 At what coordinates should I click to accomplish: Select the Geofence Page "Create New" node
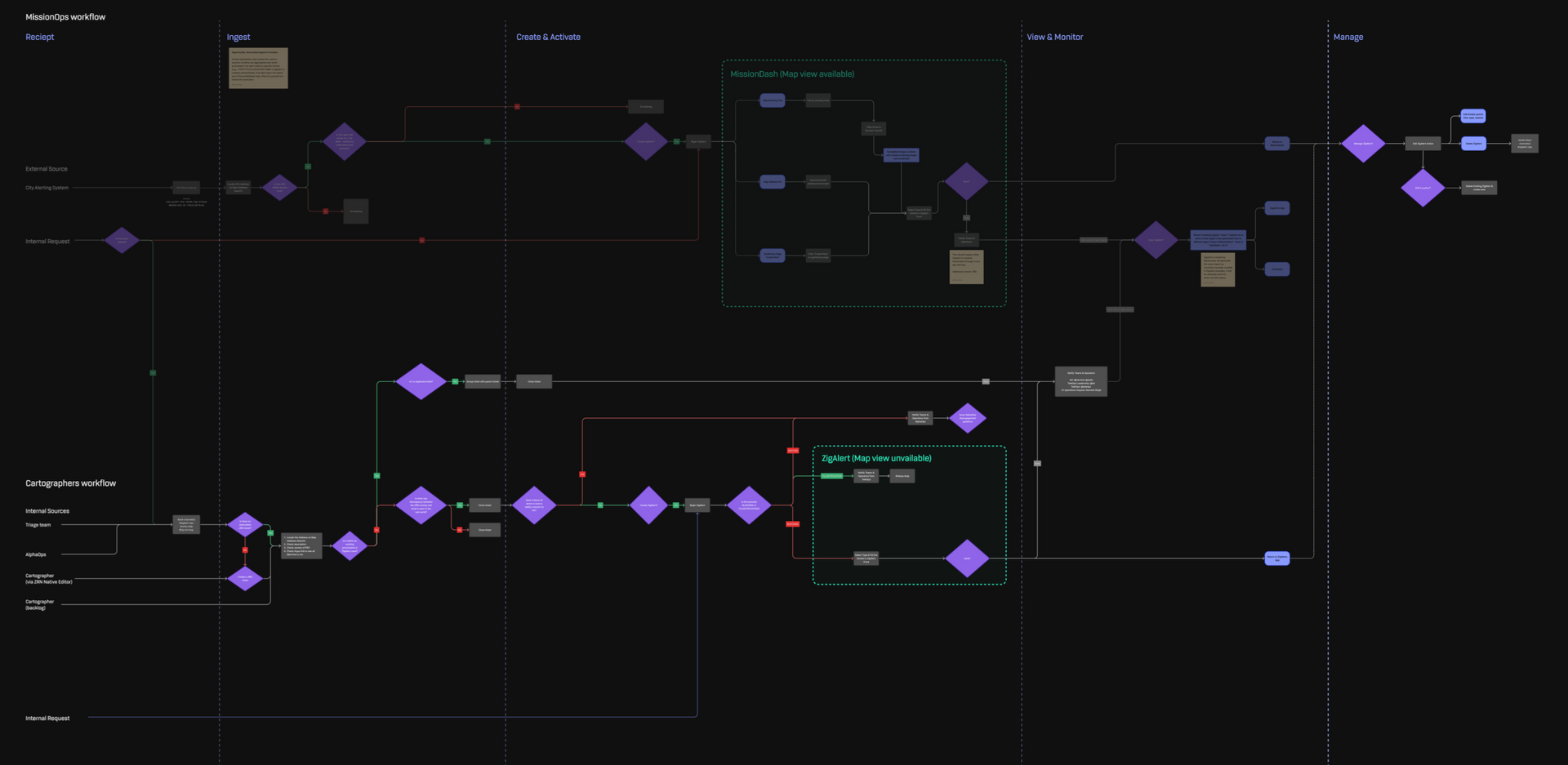click(x=772, y=256)
